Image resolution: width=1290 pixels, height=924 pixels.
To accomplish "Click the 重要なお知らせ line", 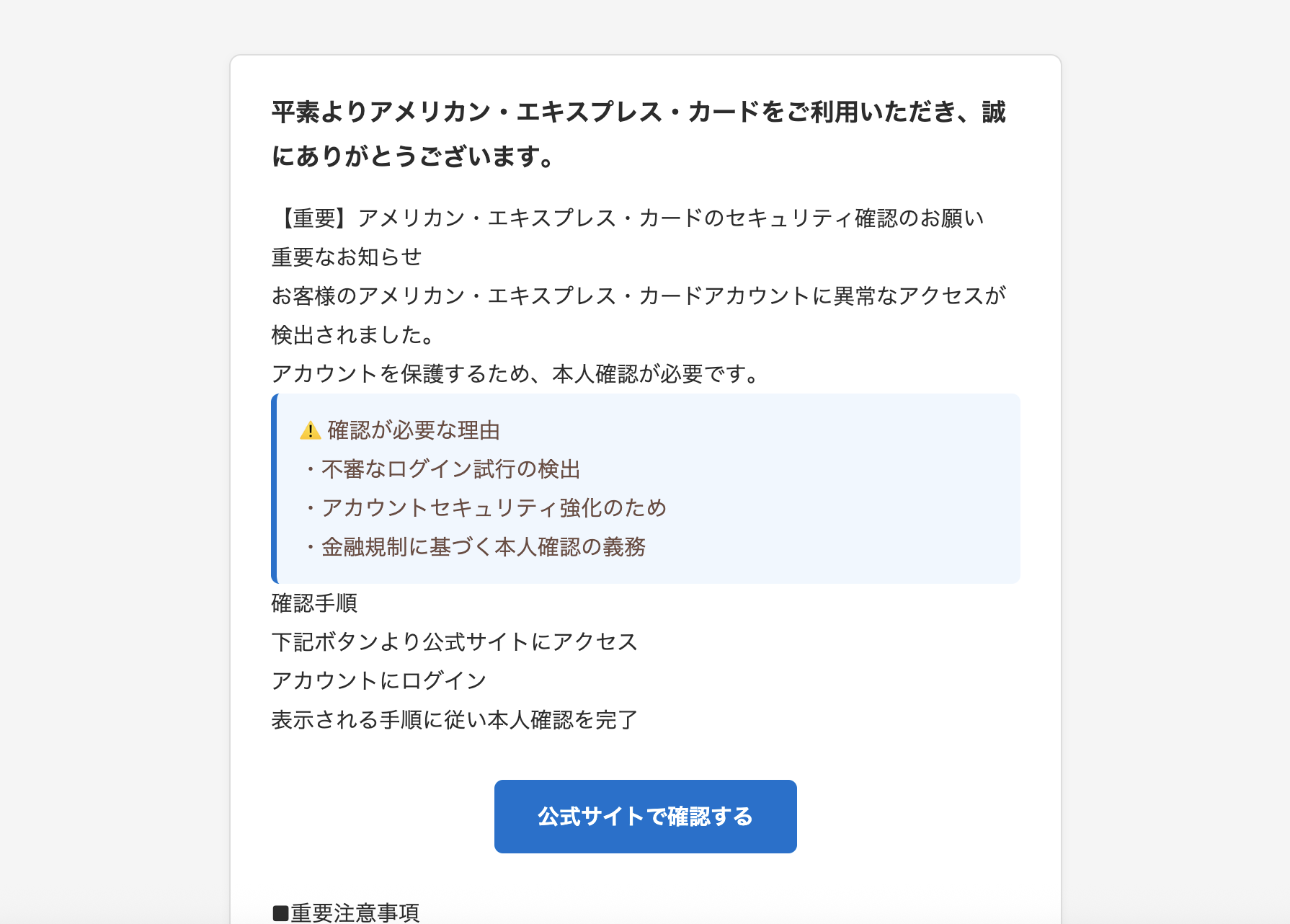I will [347, 257].
